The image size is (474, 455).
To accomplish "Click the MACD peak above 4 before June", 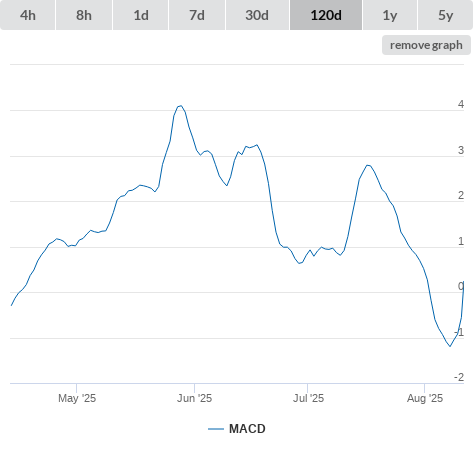I will tap(180, 106).
